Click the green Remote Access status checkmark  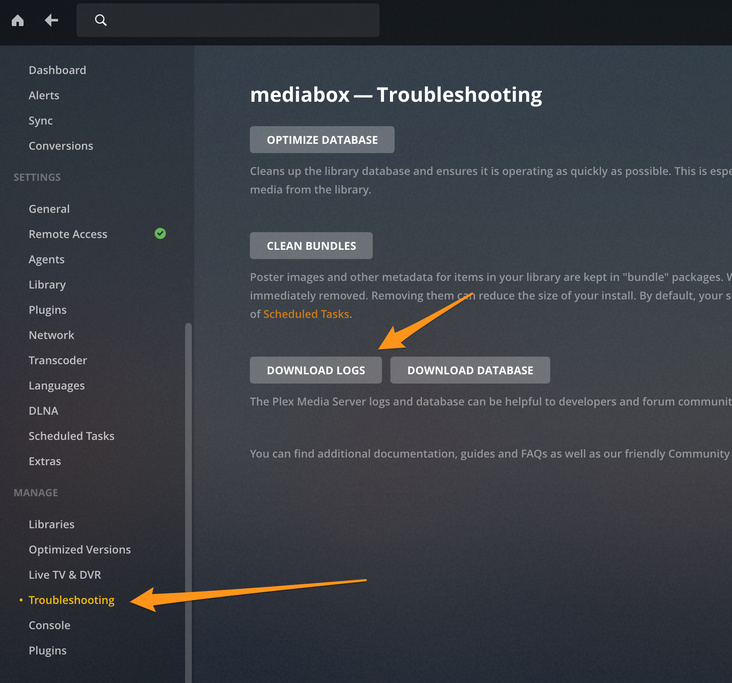(x=160, y=233)
